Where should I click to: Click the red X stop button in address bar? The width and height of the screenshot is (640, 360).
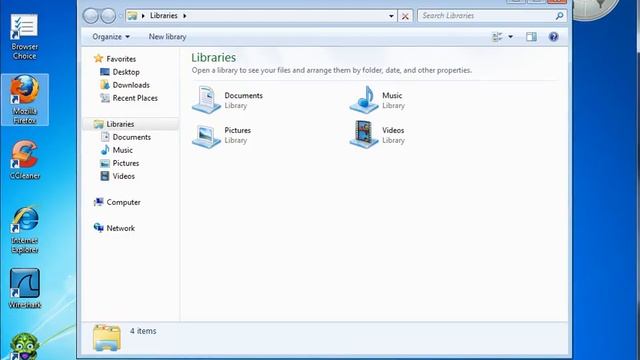[405, 16]
